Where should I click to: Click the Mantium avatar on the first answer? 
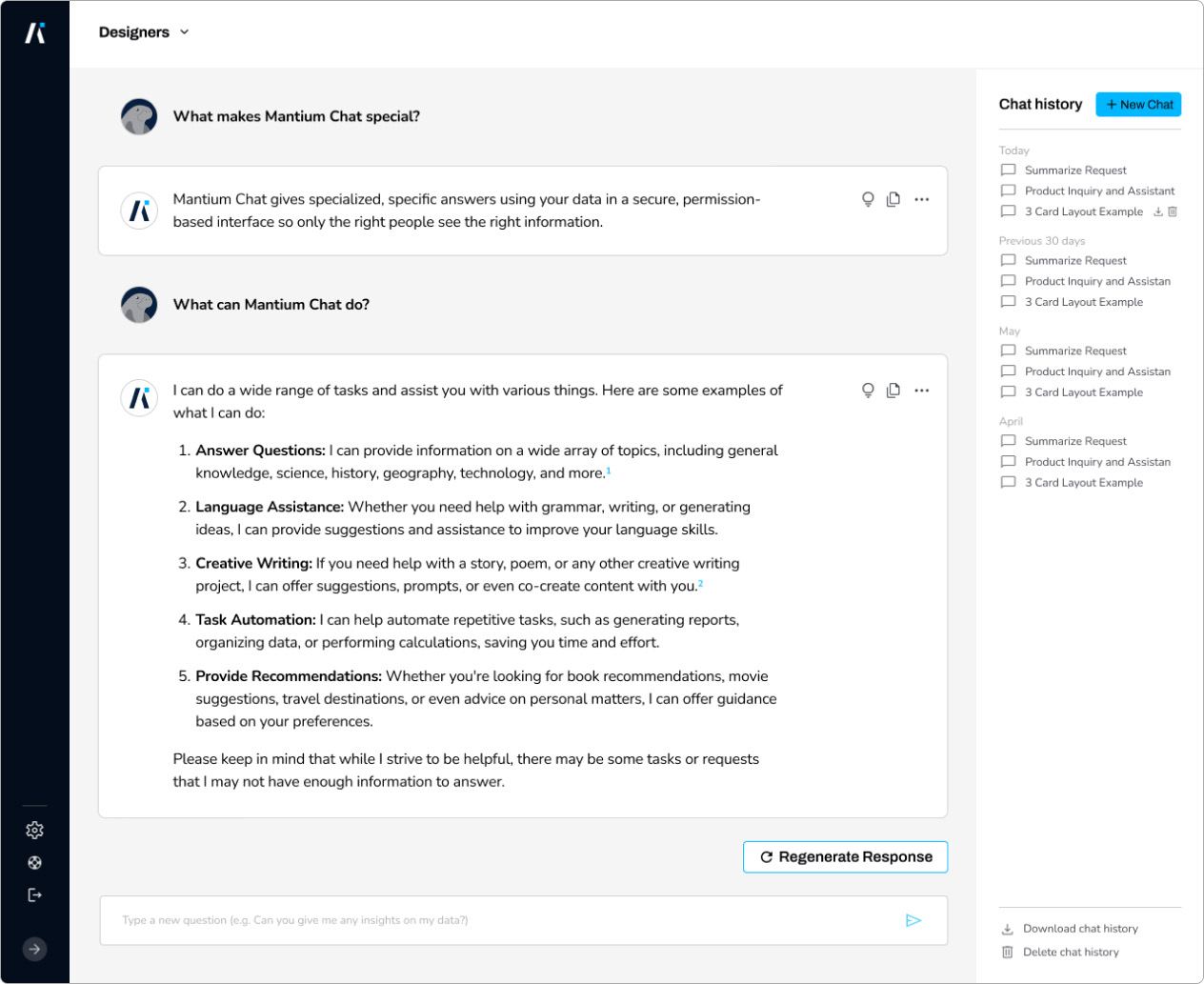(x=139, y=211)
